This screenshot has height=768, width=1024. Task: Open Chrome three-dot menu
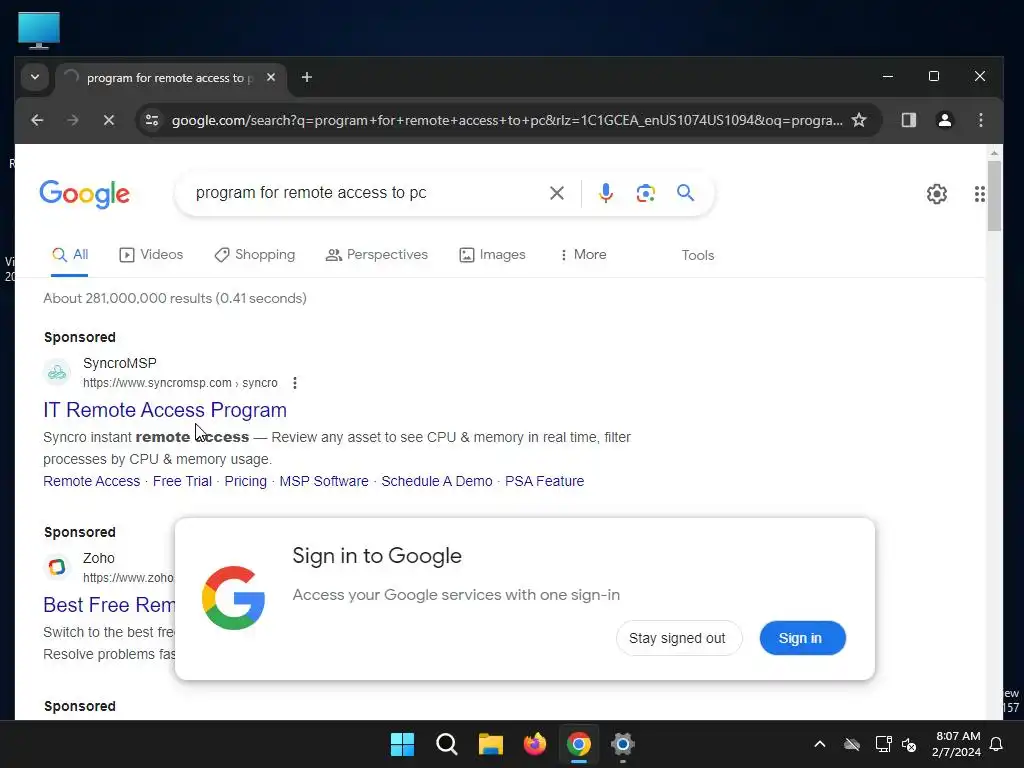click(x=980, y=120)
